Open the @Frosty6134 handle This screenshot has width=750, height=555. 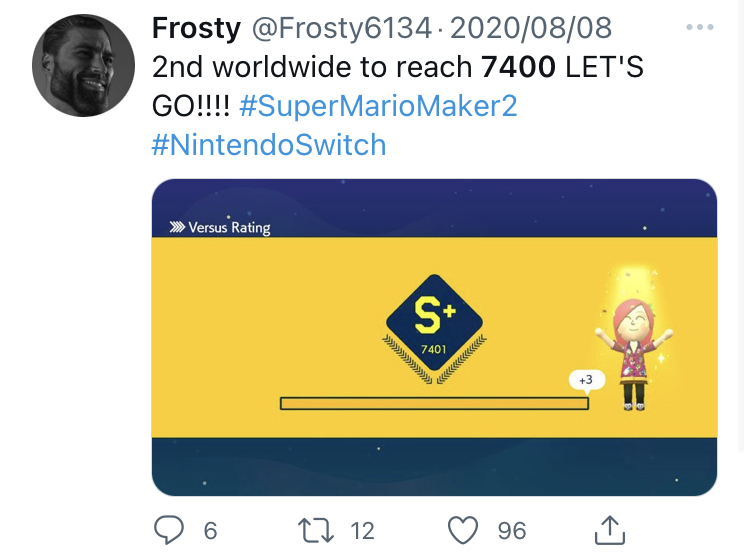(x=342, y=28)
